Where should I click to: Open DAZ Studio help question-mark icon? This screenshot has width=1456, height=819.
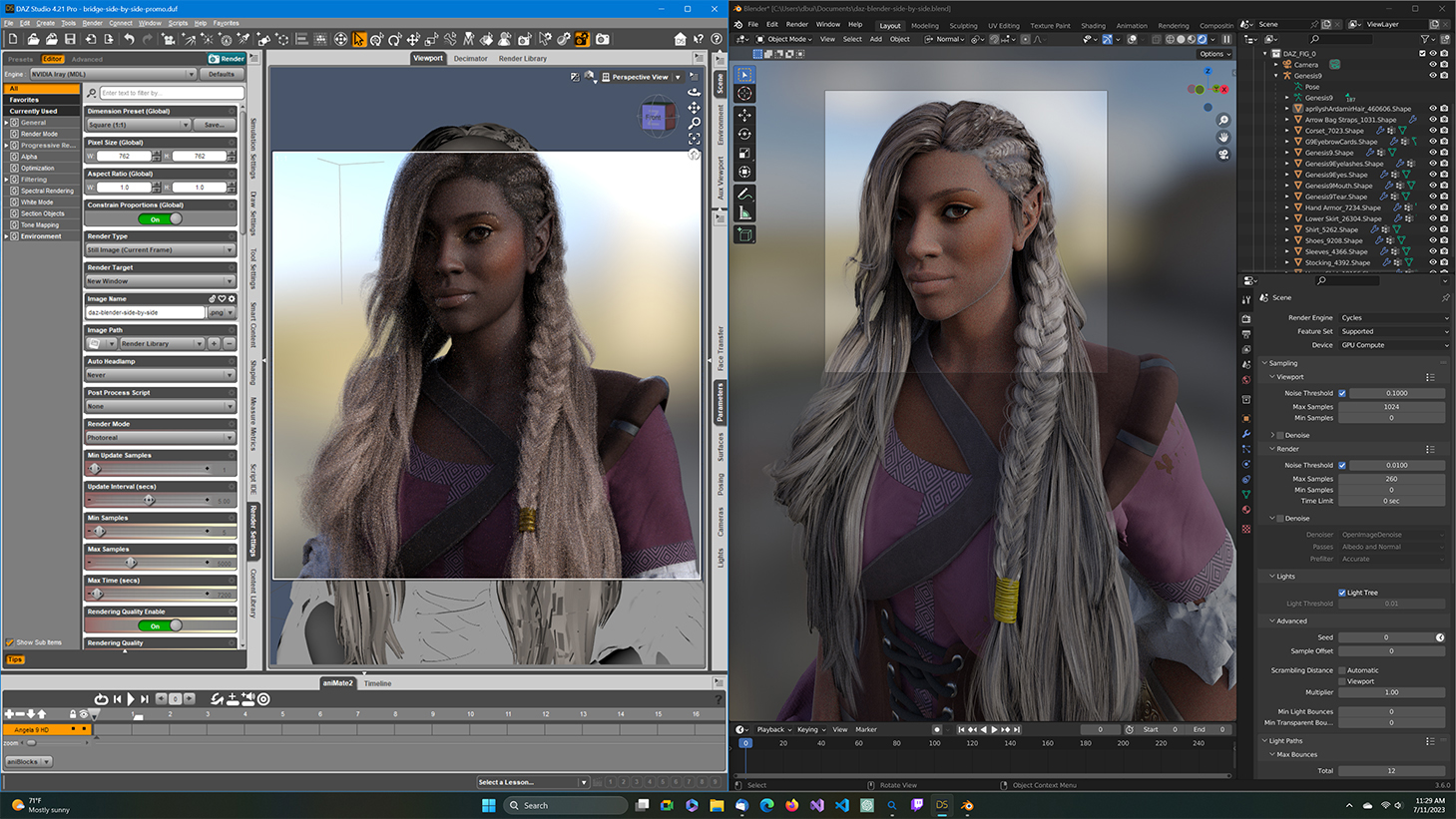717,39
